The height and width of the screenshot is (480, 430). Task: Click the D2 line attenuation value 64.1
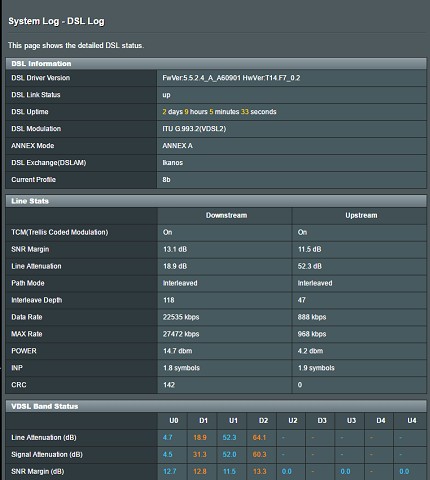point(259,438)
